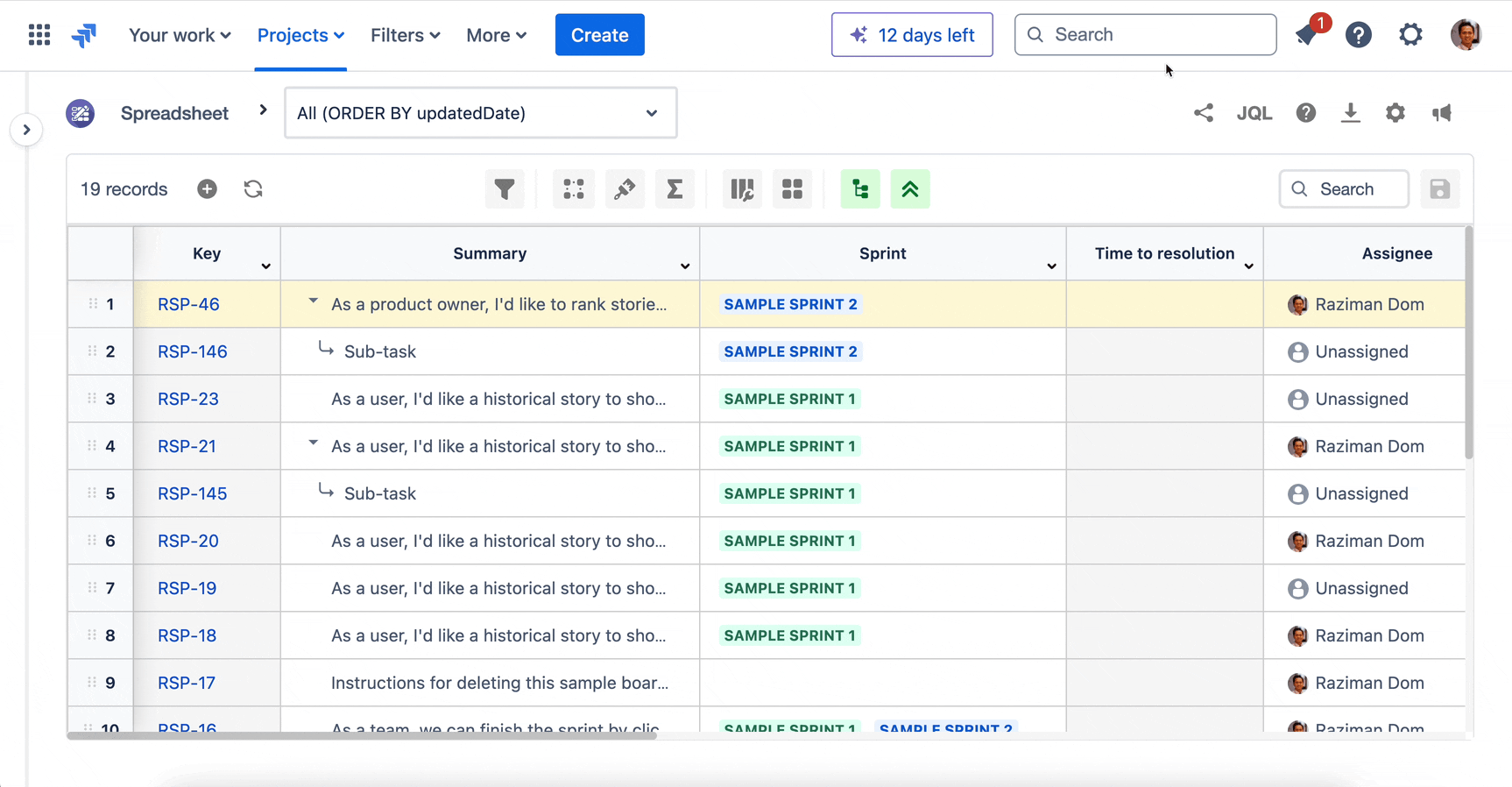Open the column manager icon
This screenshot has height=787, width=1512.
(x=742, y=189)
